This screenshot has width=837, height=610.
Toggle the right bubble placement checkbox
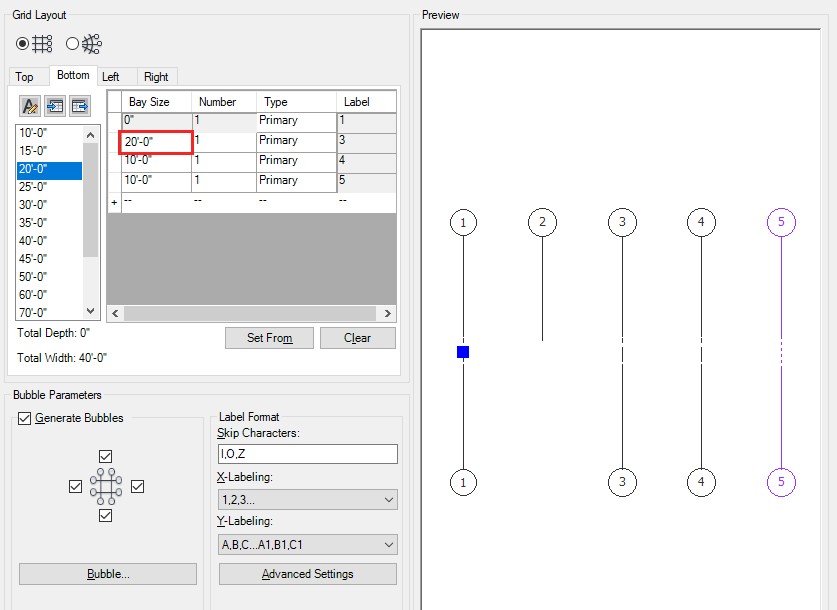[x=138, y=486]
